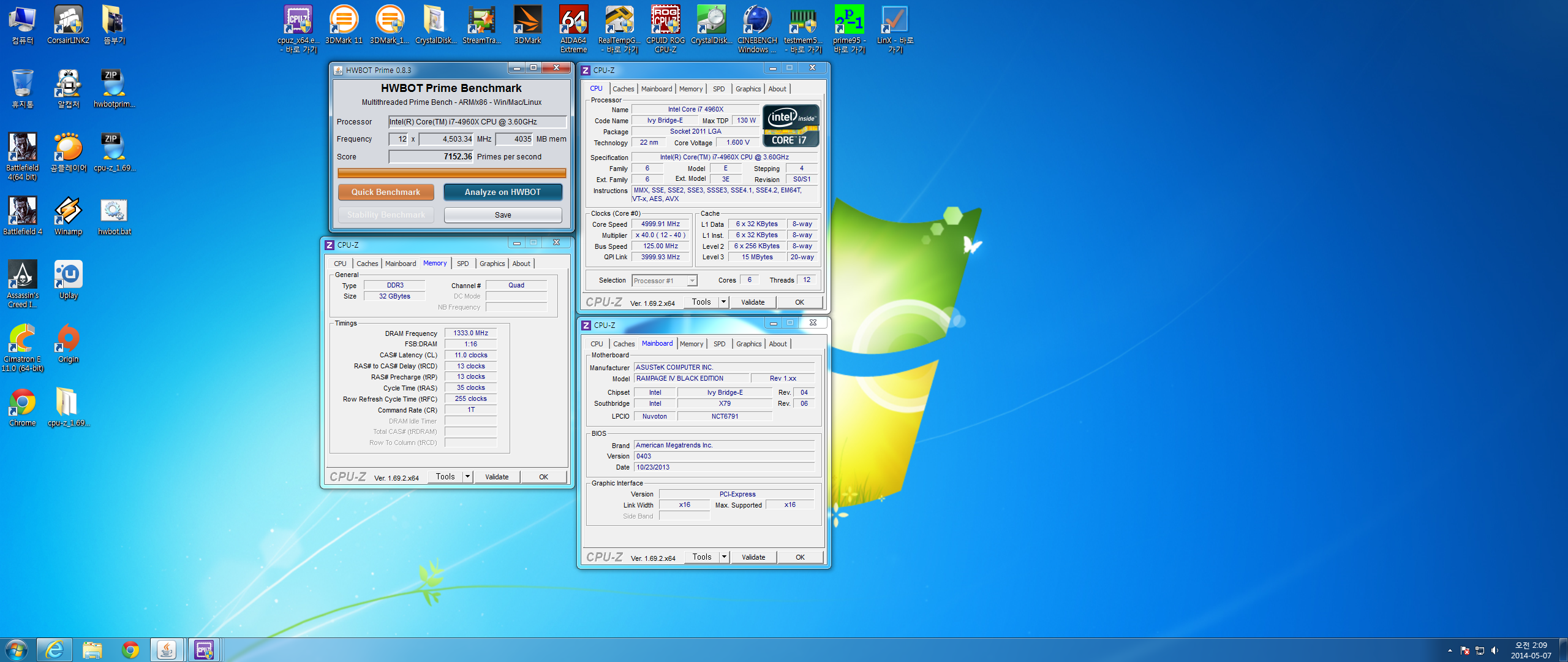Screen dimensions: 1568x662
Task: Click CPU-Z taskbar button
Action: (x=204, y=650)
